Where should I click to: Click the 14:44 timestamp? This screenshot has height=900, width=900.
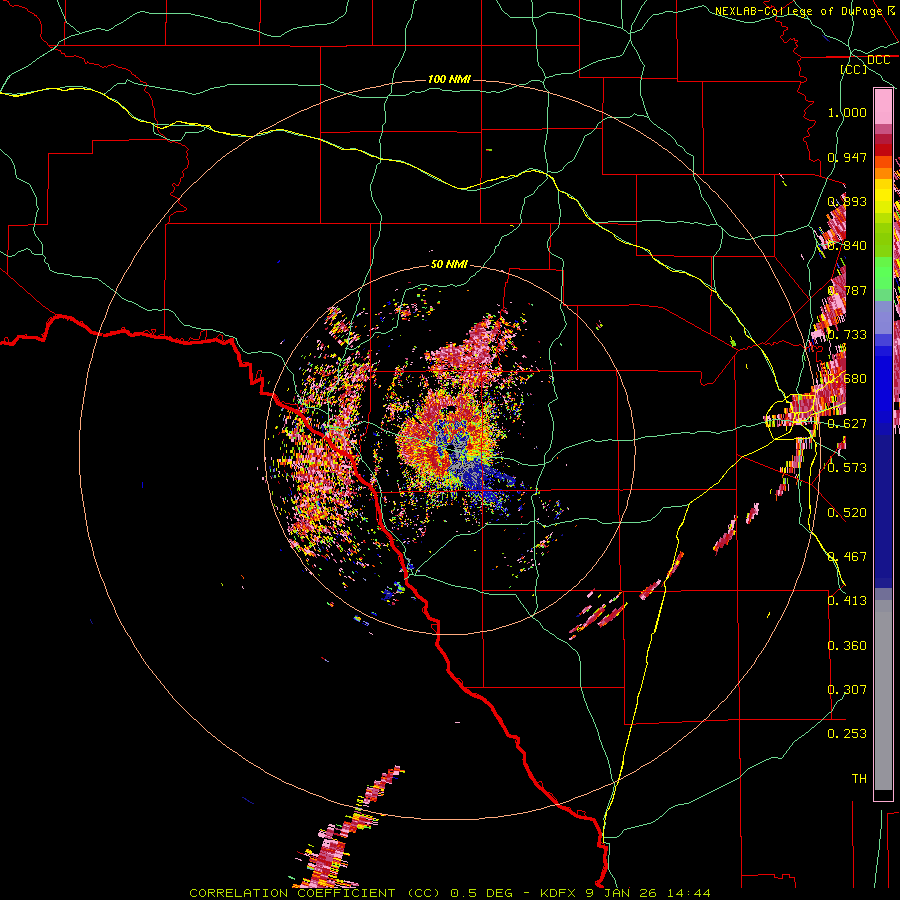[x=689, y=893]
